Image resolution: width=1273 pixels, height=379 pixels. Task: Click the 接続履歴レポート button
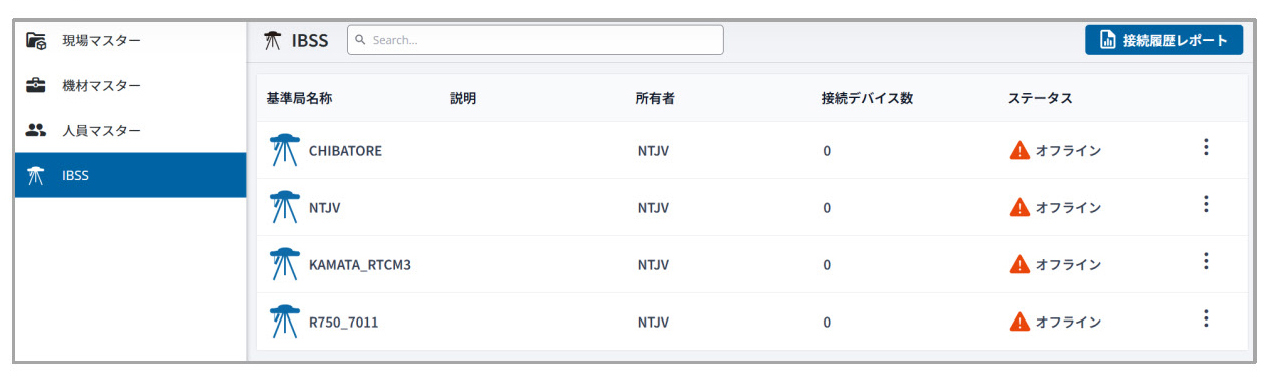(1164, 40)
